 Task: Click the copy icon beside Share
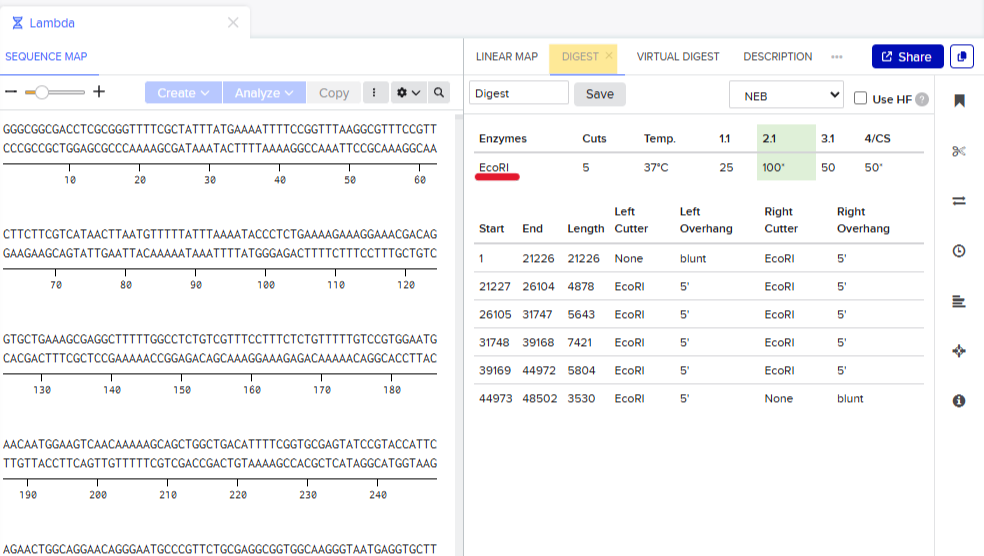click(x=961, y=57)
